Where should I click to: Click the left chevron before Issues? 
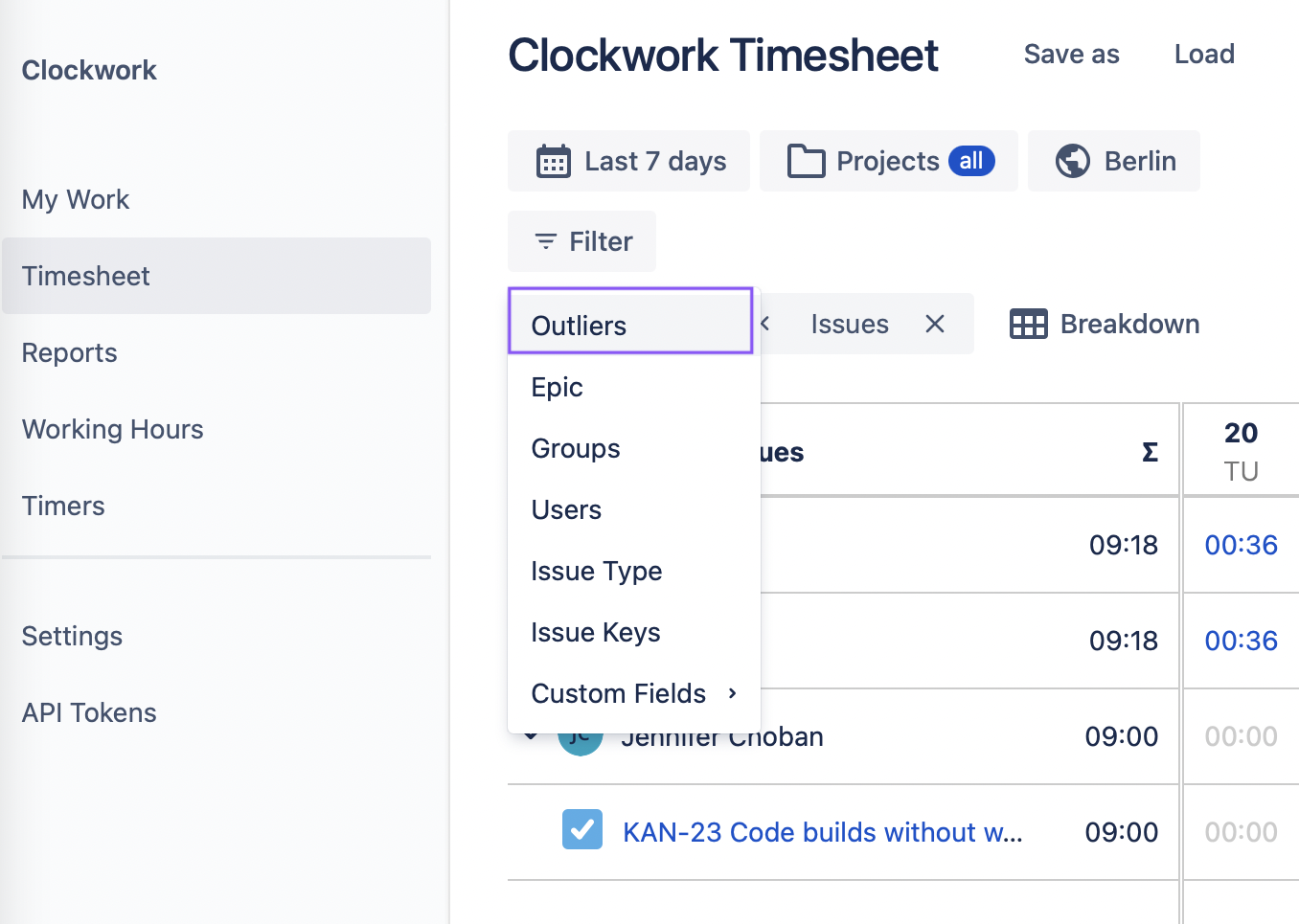click(765, 325)
